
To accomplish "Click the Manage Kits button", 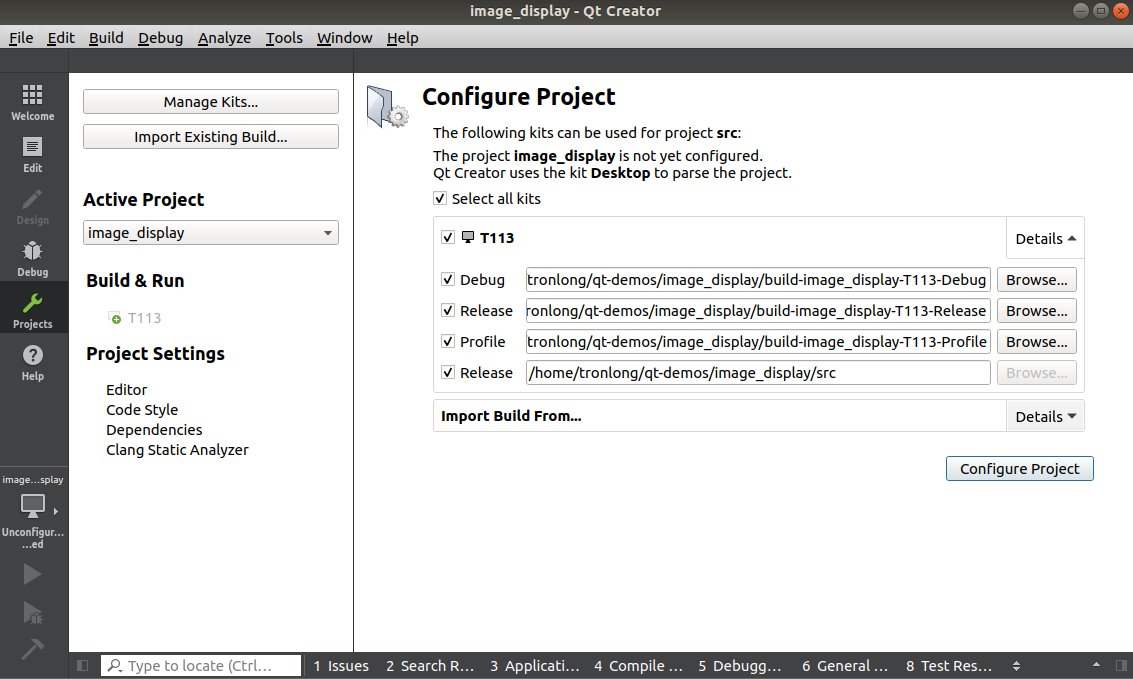I will [210, 102].
